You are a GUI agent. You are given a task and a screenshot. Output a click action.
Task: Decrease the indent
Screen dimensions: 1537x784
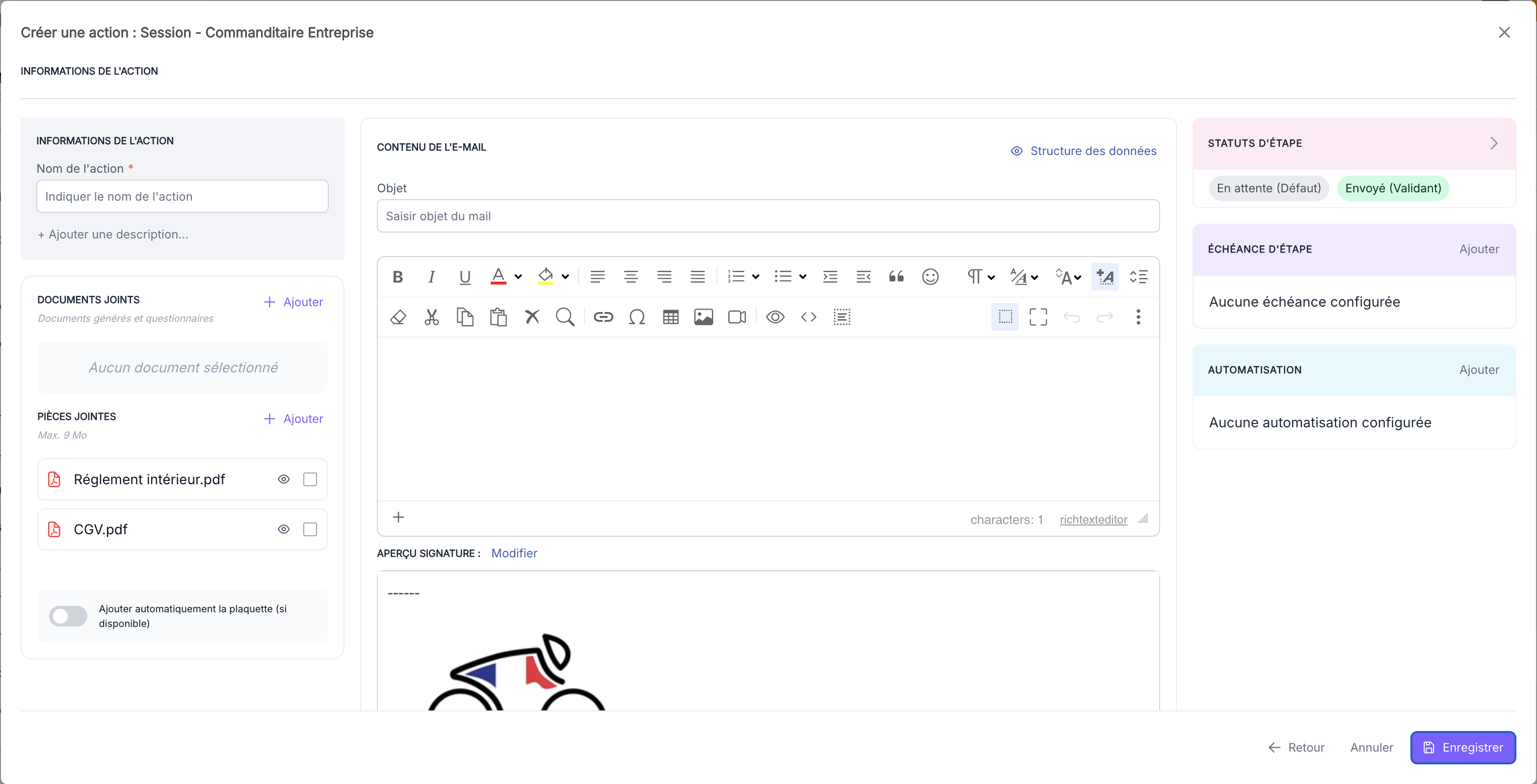(863, 277)
